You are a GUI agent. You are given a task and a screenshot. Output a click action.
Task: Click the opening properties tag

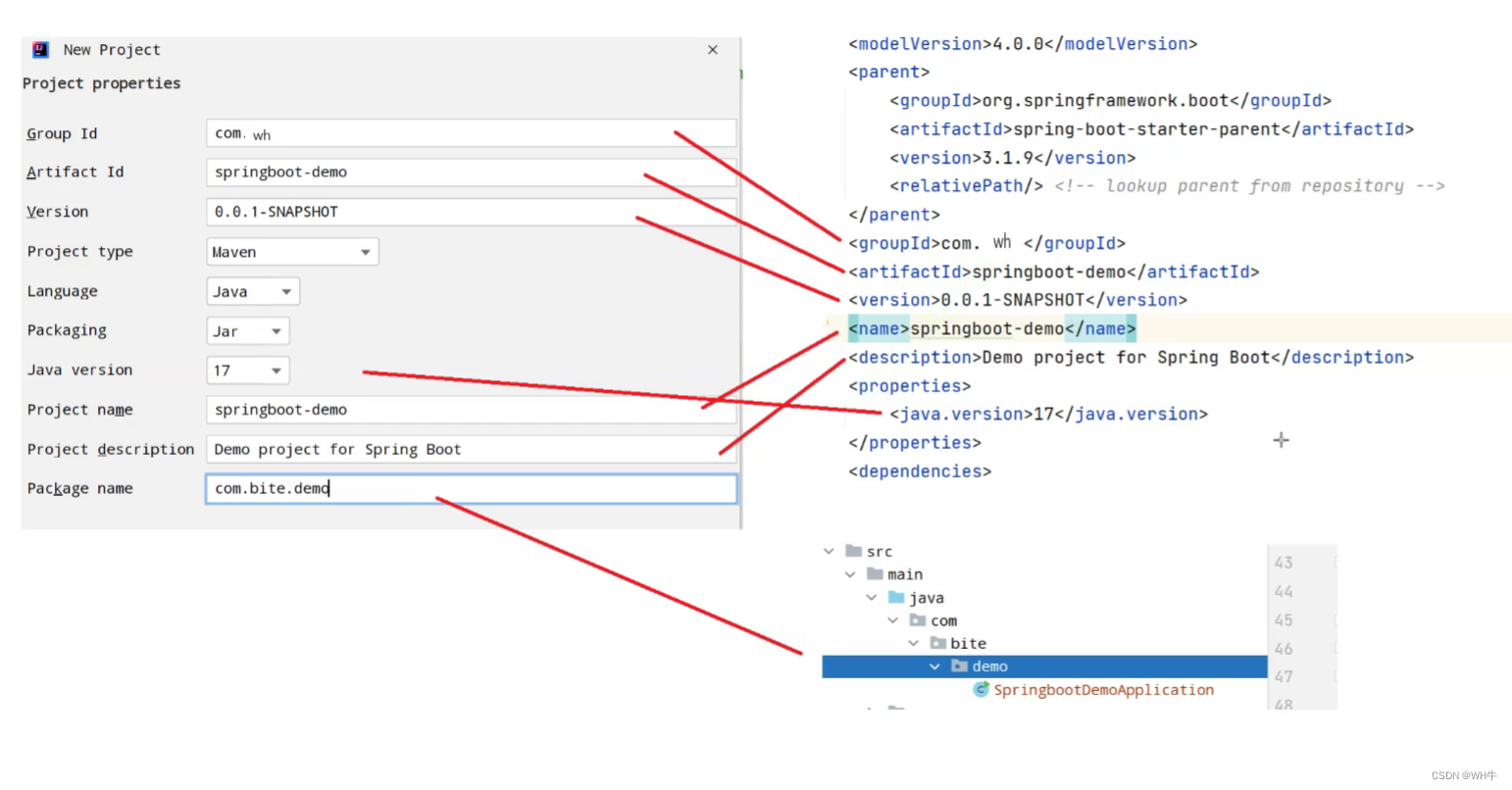coord(910,386)
